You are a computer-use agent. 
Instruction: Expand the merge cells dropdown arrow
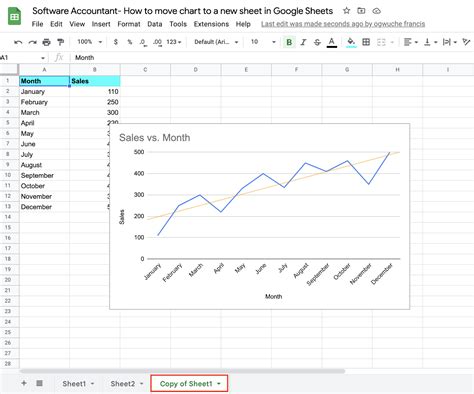click(x=392, y=42)
